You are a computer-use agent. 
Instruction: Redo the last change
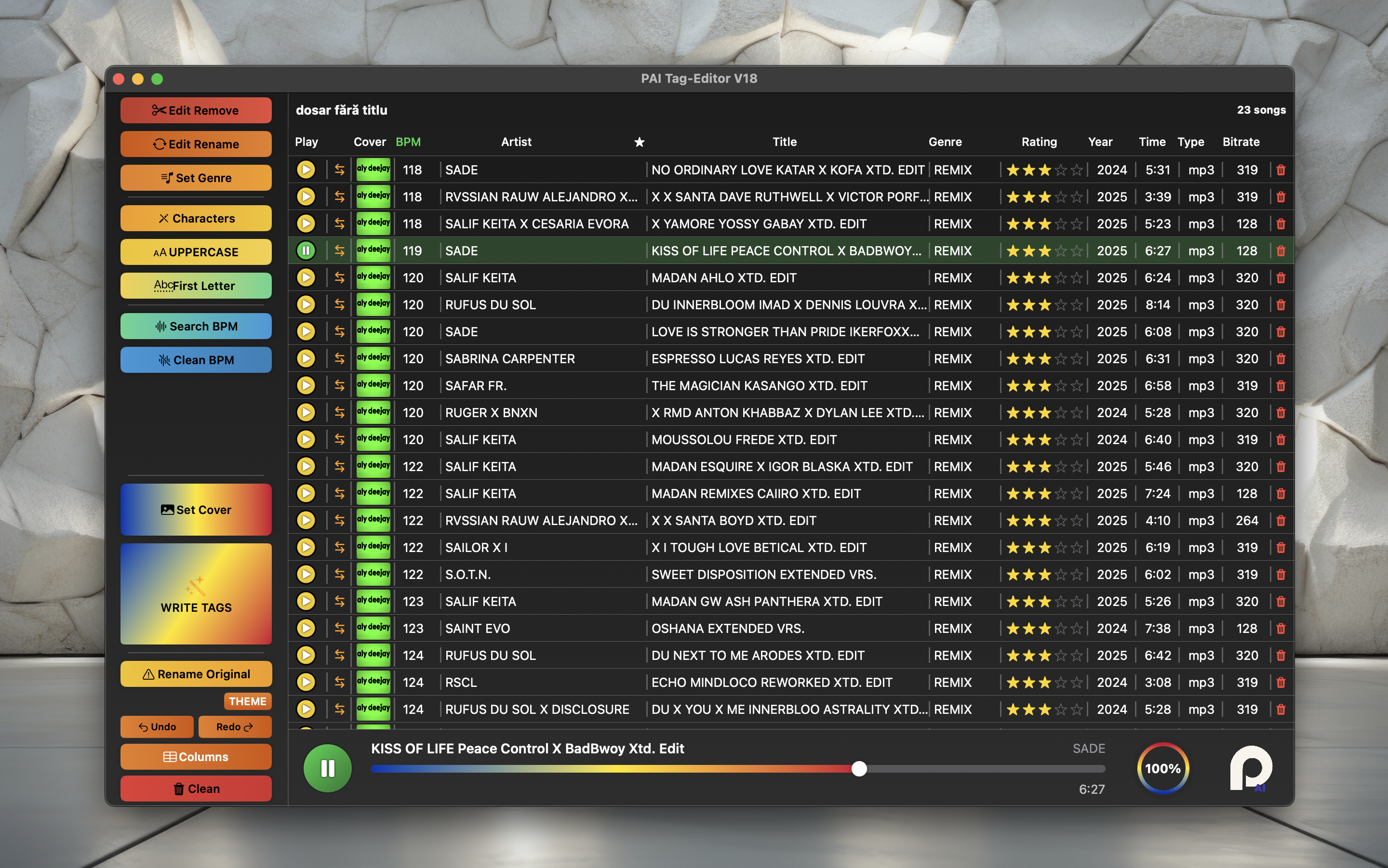tap(235, 727)
